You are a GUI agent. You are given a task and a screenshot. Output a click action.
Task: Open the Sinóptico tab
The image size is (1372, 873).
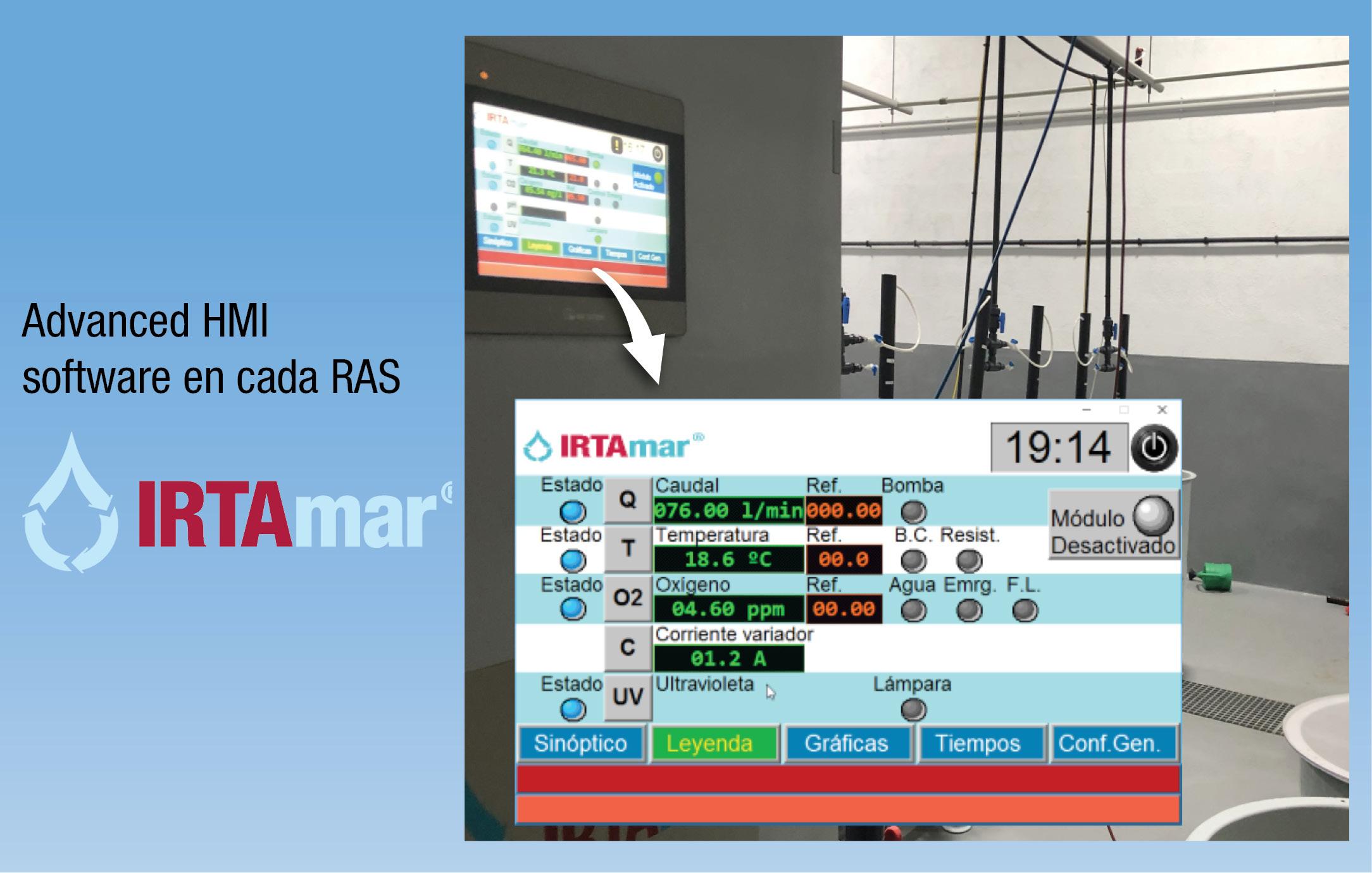[581, 743]
